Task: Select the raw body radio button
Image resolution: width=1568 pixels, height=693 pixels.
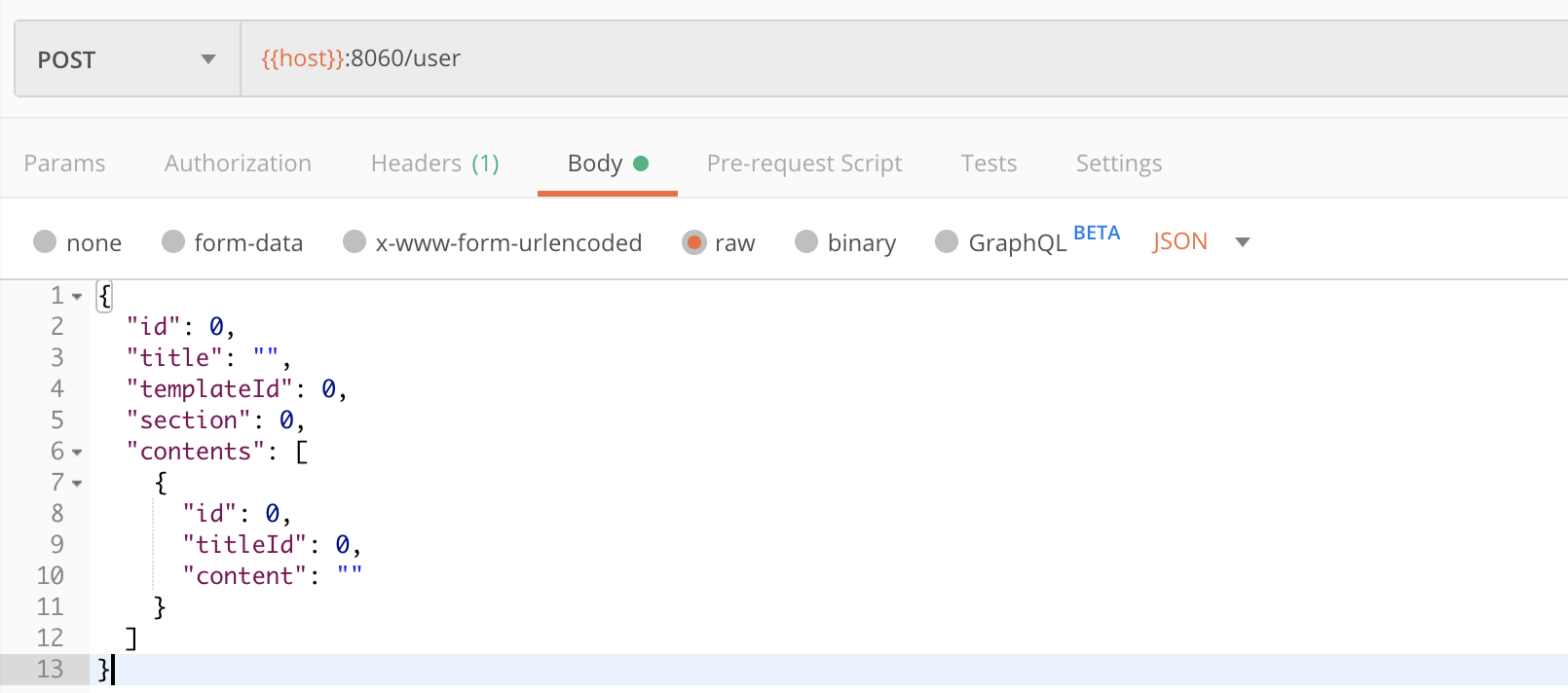Action: point(693,241)
